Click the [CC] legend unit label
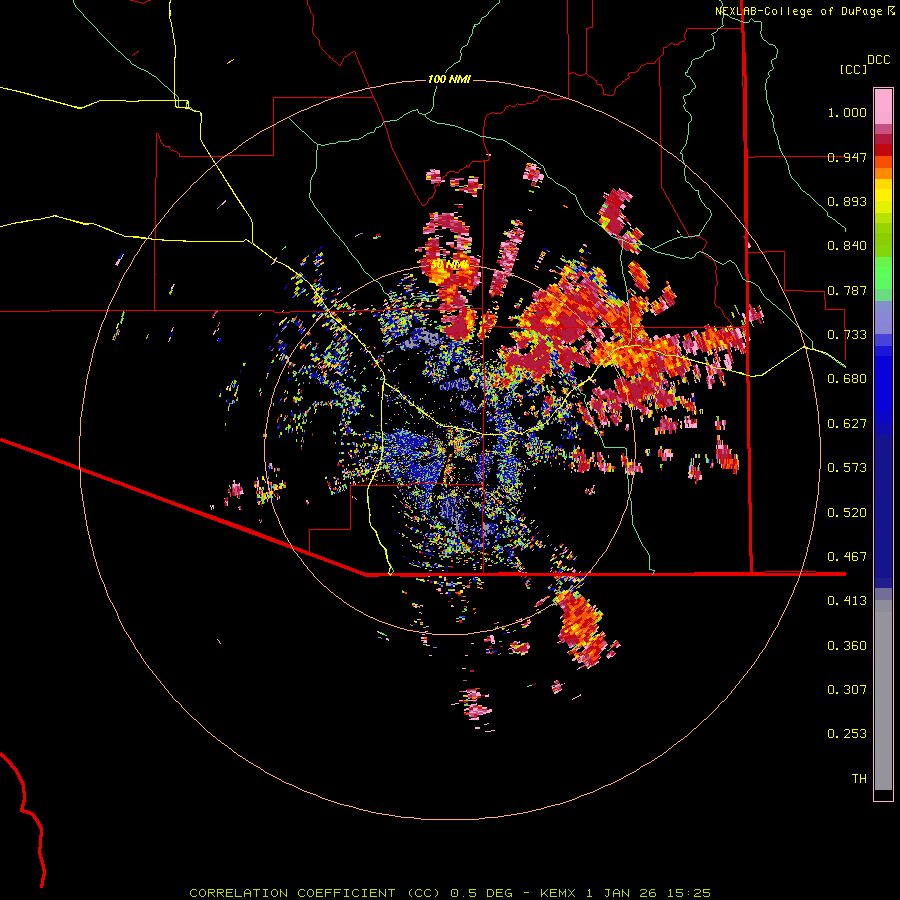The height and width of the screenshot is (900, 900). coord(853,69)
